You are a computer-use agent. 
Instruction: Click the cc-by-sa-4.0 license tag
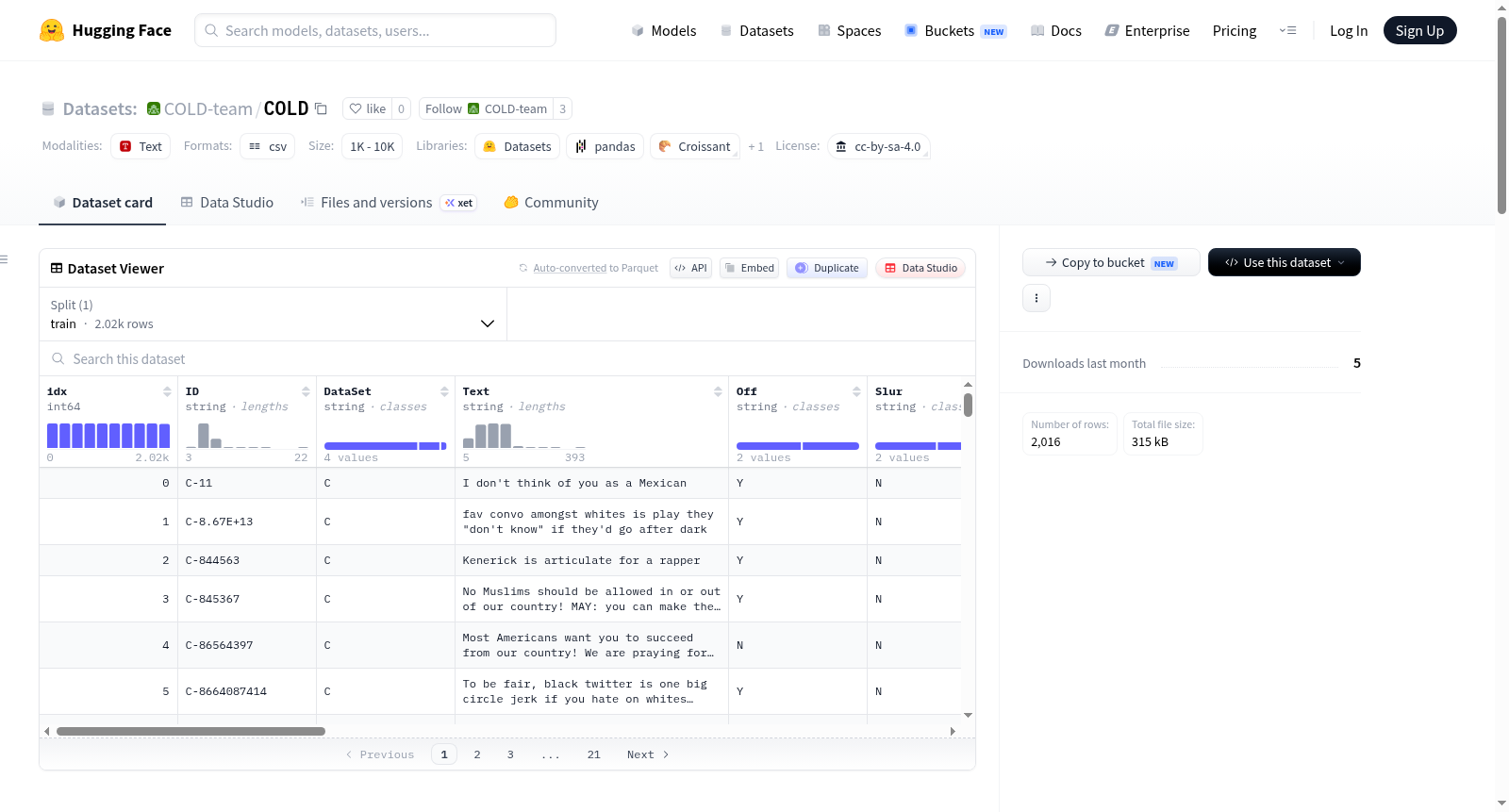click(x=878, y=146)
